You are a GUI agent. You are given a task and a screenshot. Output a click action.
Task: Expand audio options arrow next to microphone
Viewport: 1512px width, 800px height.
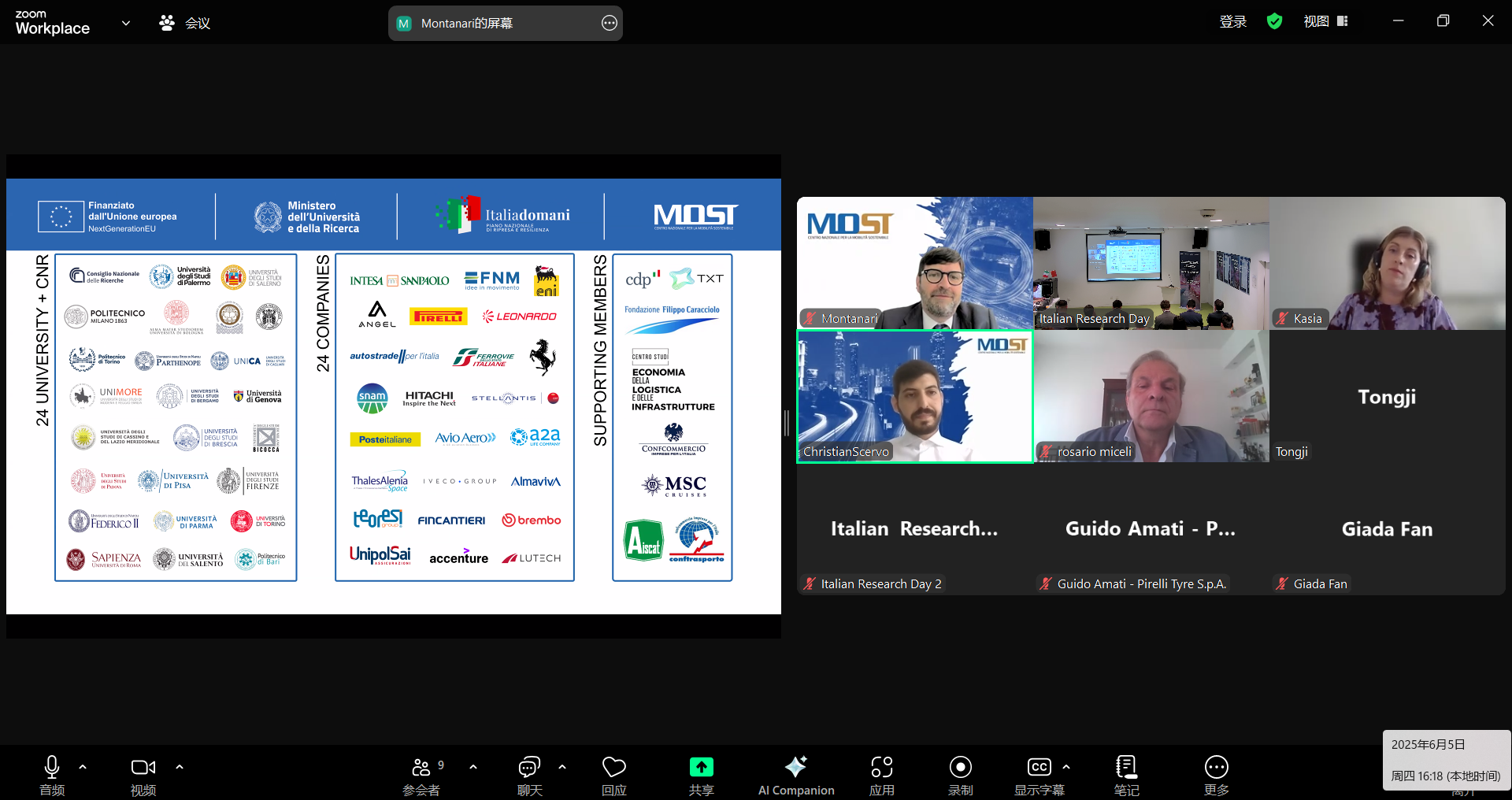coord(83,766)
